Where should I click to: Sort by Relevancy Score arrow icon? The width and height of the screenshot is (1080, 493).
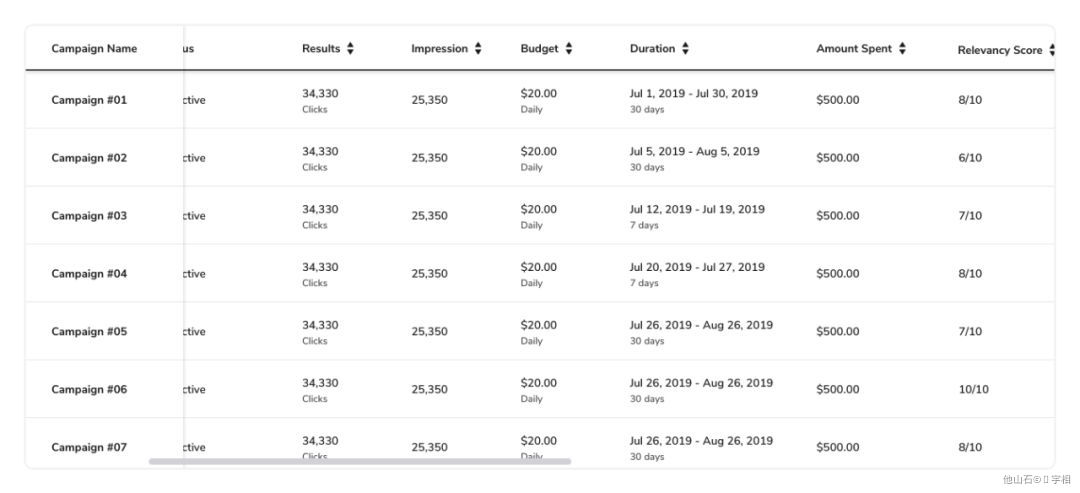1052,50
